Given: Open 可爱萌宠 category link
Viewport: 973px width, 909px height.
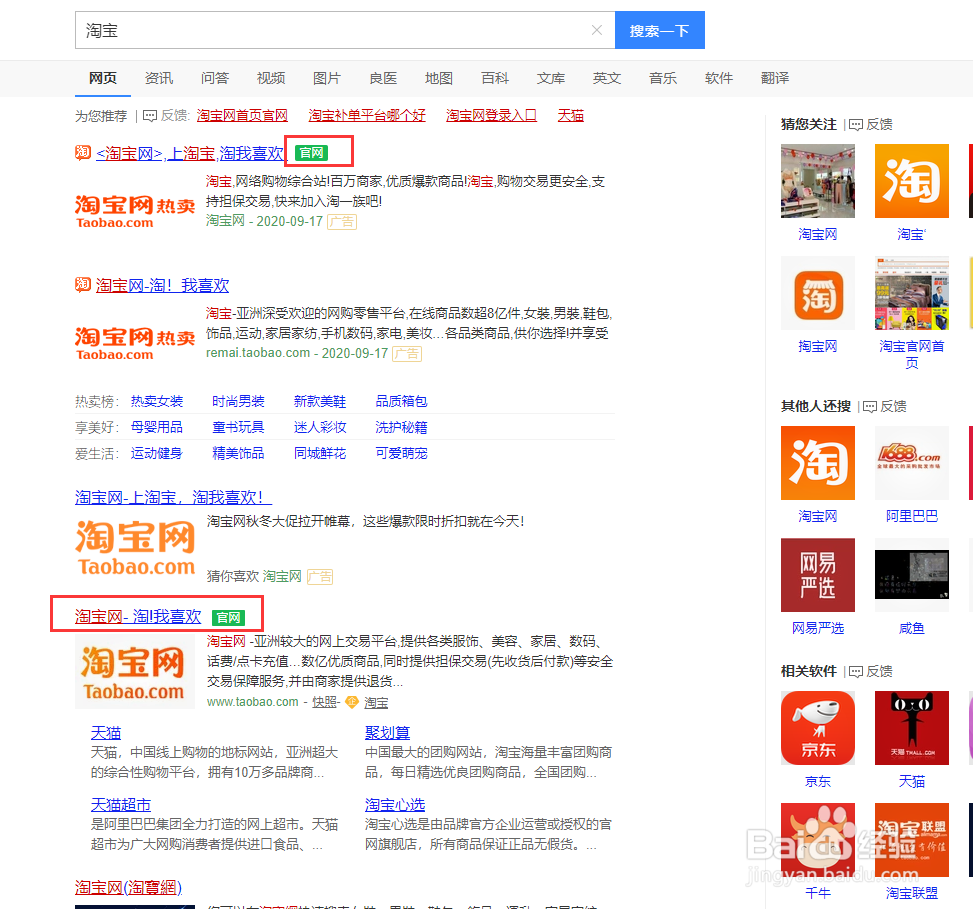Looking at the screenshot, I should coord(401,454).
